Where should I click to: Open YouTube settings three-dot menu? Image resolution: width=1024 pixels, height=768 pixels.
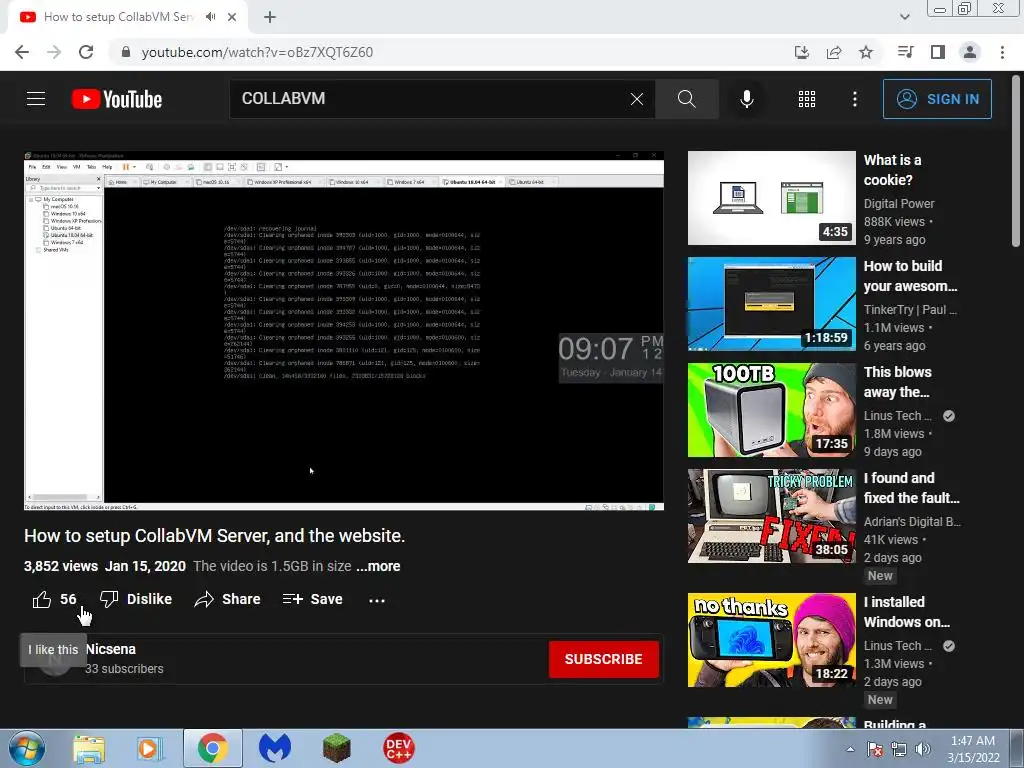click(x=854, y=99)
